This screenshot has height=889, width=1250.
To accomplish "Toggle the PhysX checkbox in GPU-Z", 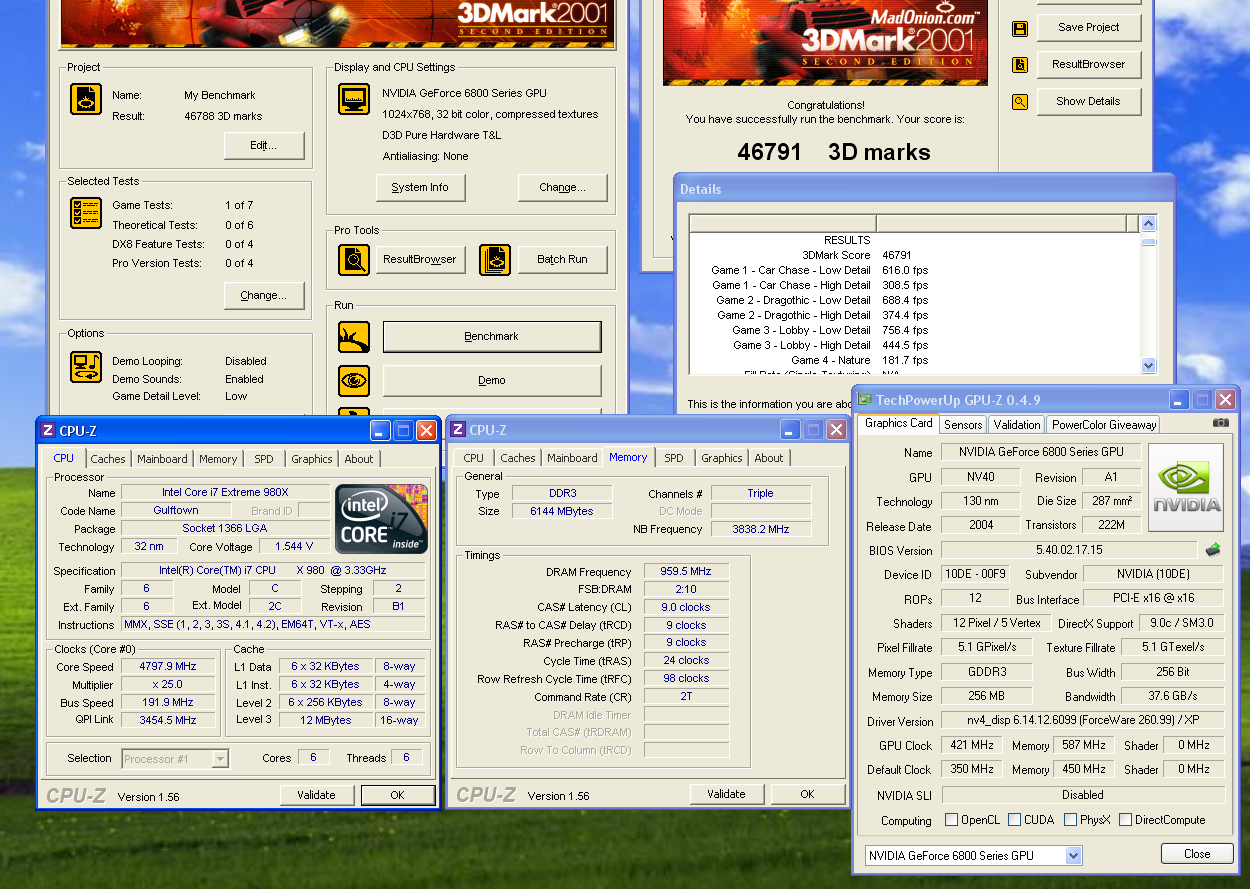I will click(x=1071, y=820).
